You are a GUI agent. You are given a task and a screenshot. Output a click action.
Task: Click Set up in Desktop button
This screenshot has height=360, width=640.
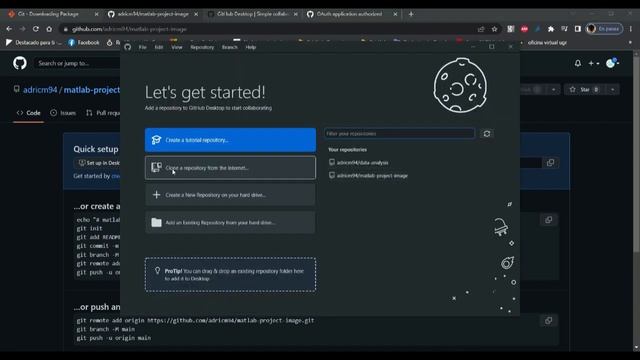point(98,163)
